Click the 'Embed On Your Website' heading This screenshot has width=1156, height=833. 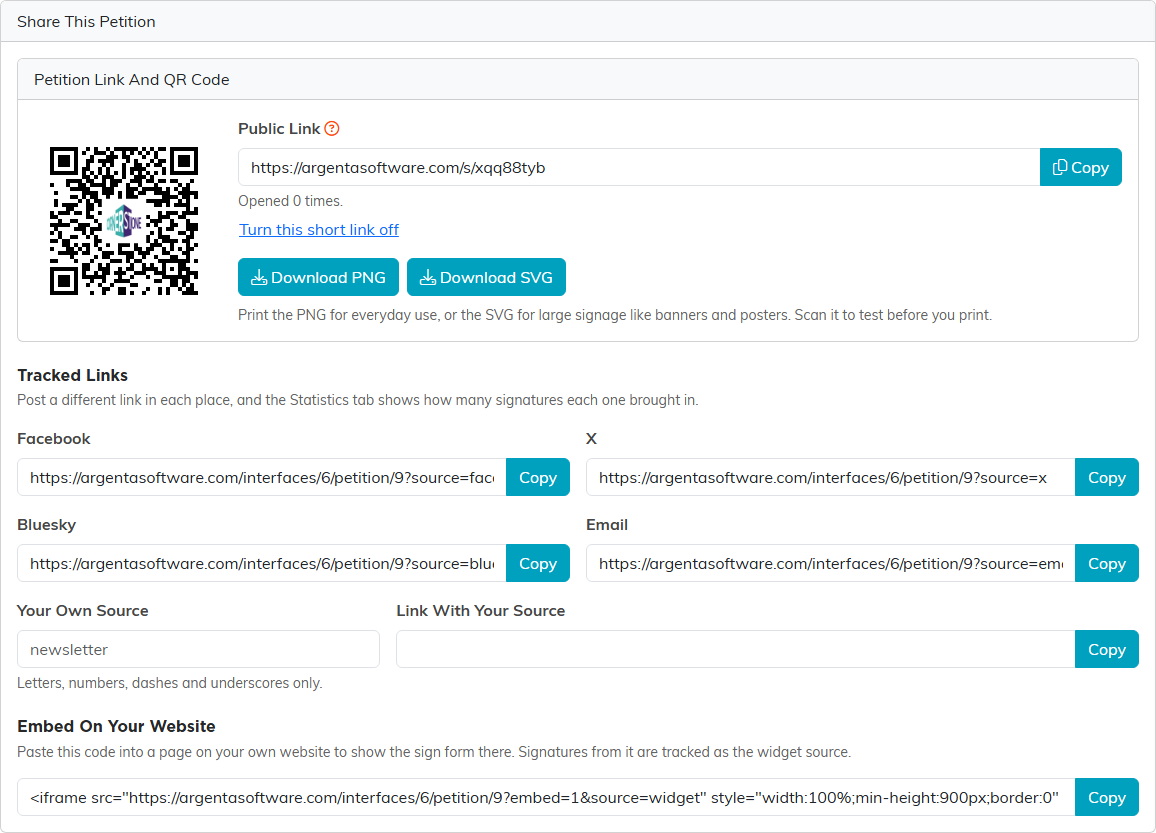pos(116,726)
